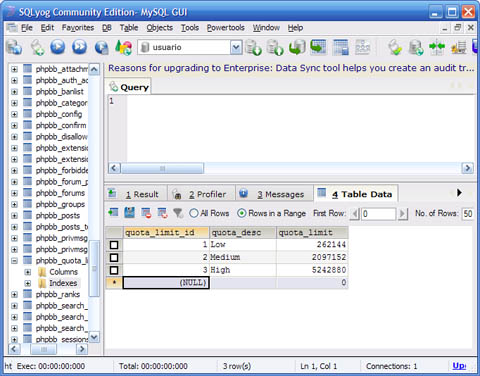Open the usuario database dropdown
The height and width of the screenshot is (376, 480).
point(236,47)
